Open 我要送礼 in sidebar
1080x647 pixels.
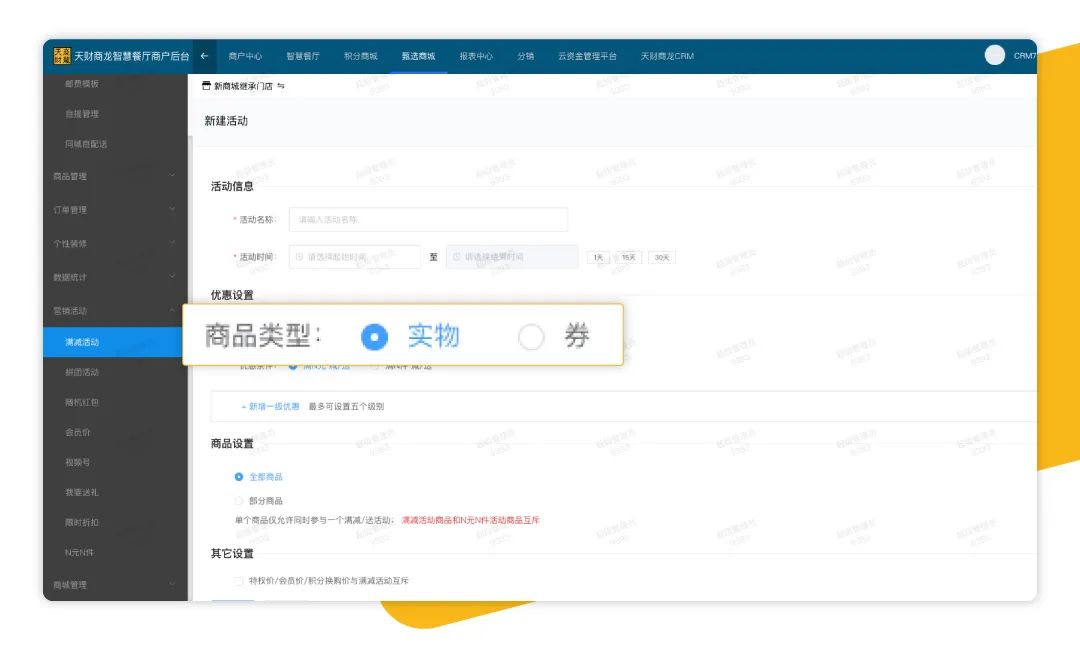[82, 493]
